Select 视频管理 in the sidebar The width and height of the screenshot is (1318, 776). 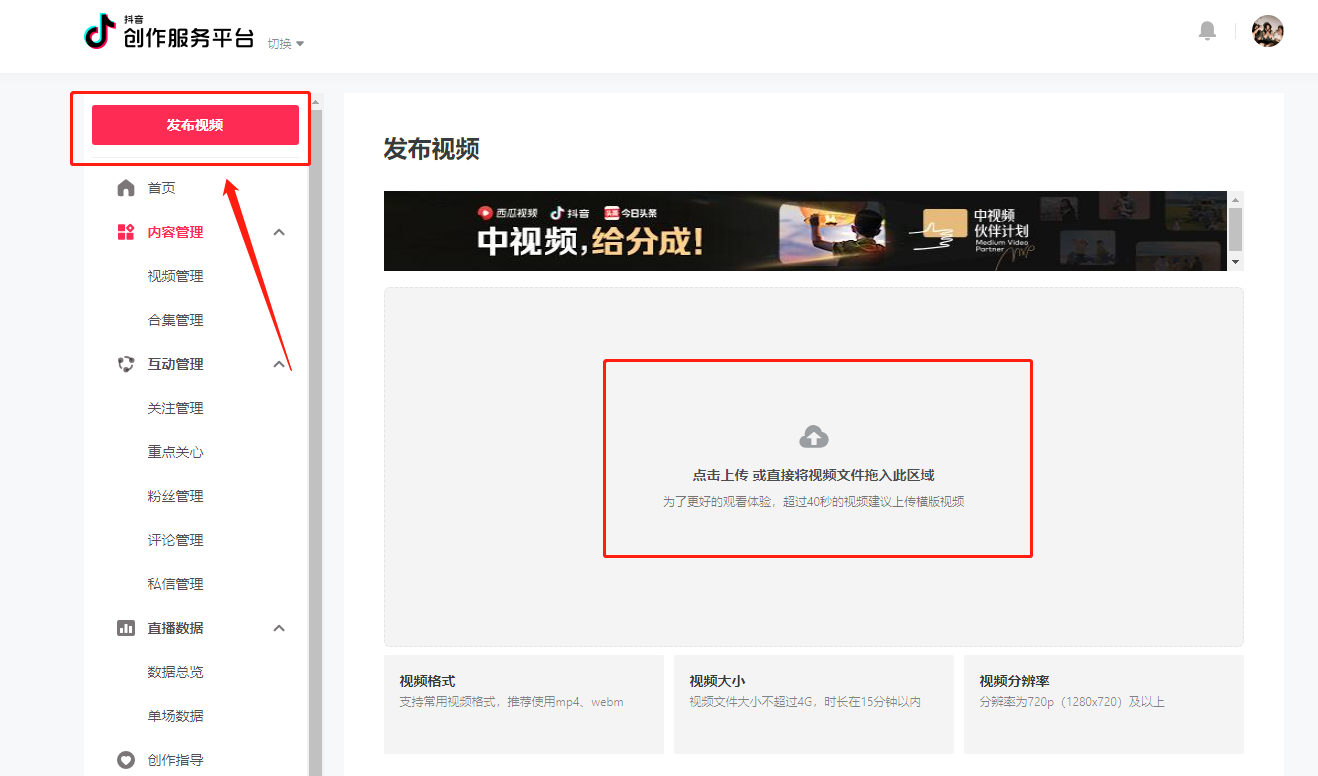click(175, 275)
